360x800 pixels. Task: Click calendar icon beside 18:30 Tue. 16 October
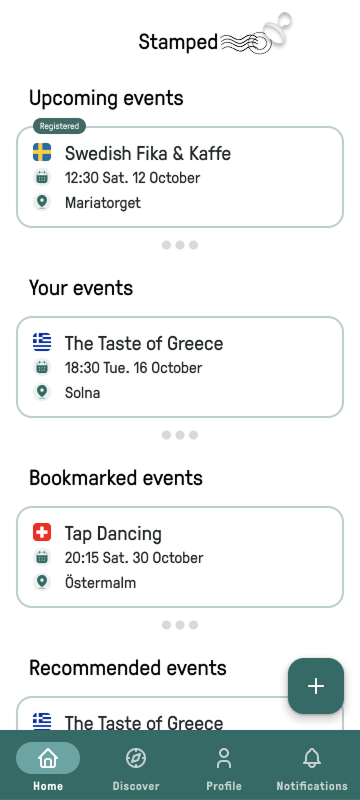pyautogui.click(x=42, y=367)
